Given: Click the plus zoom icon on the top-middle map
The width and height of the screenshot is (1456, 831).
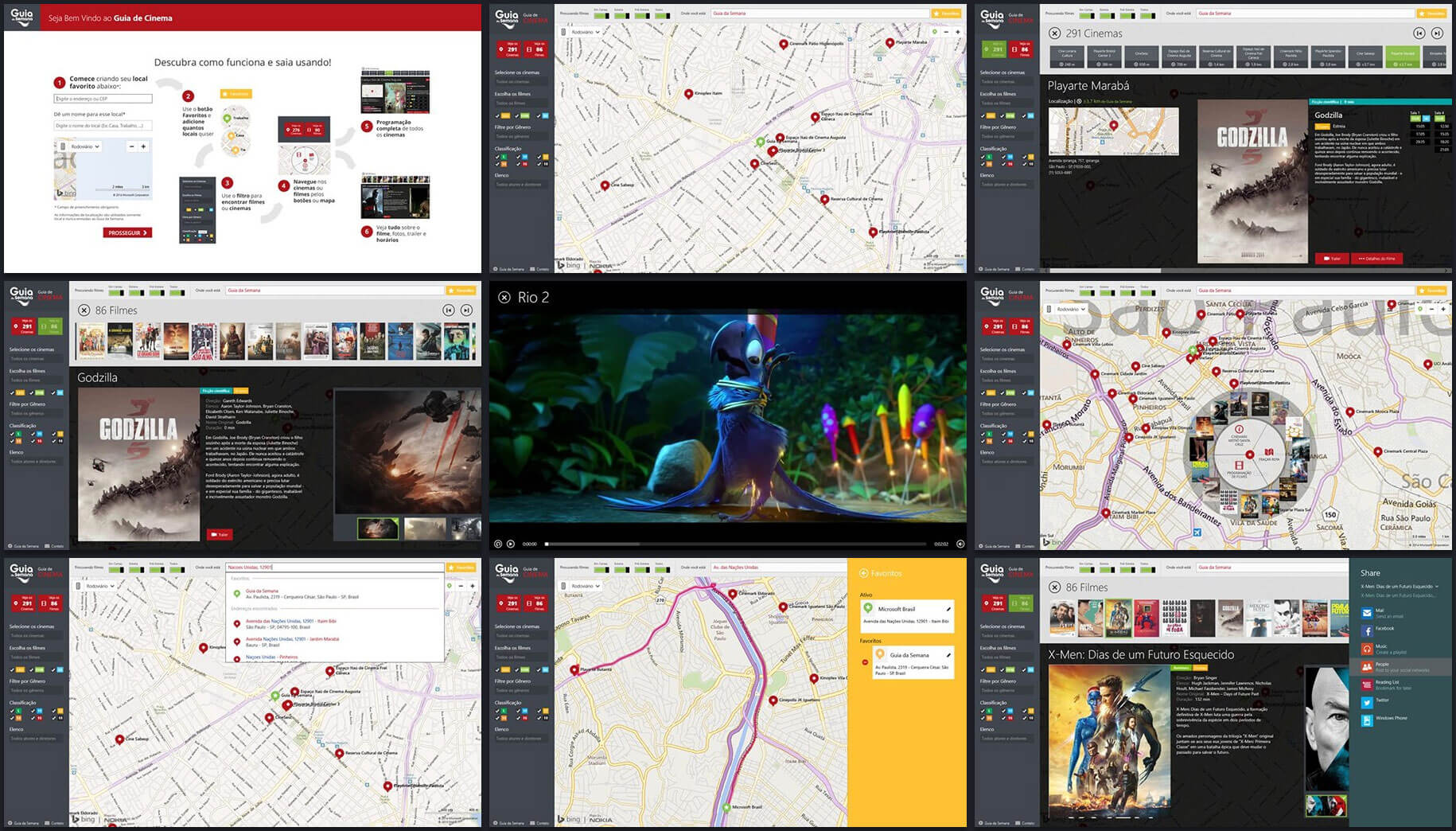Looking at the screenshot, I should coord(957,32).
